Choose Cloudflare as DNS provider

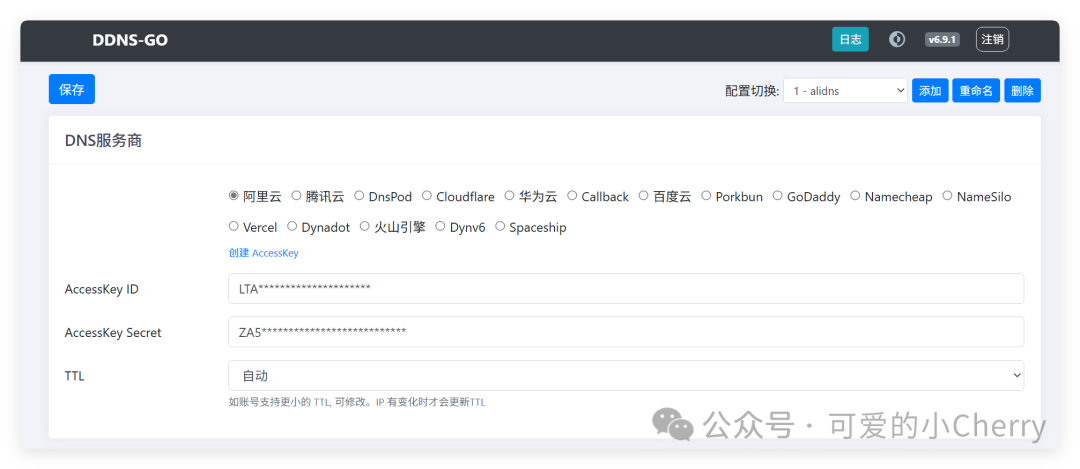(x=426, y=196)
